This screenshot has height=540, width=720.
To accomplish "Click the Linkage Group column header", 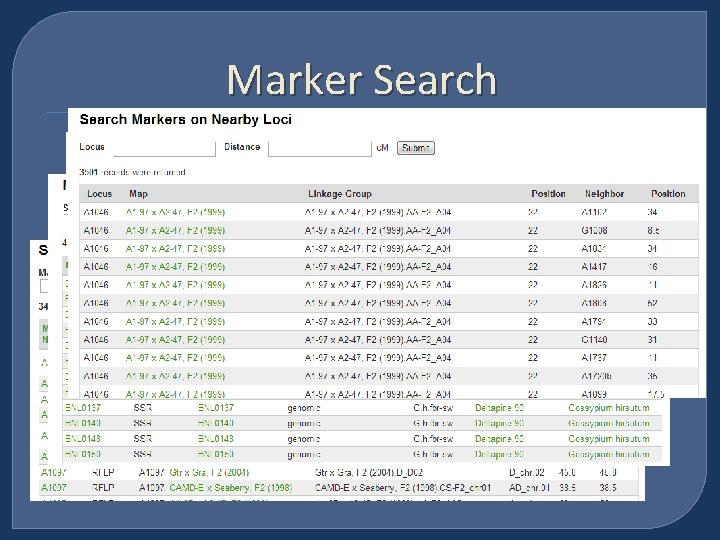I will click(340, 194).
